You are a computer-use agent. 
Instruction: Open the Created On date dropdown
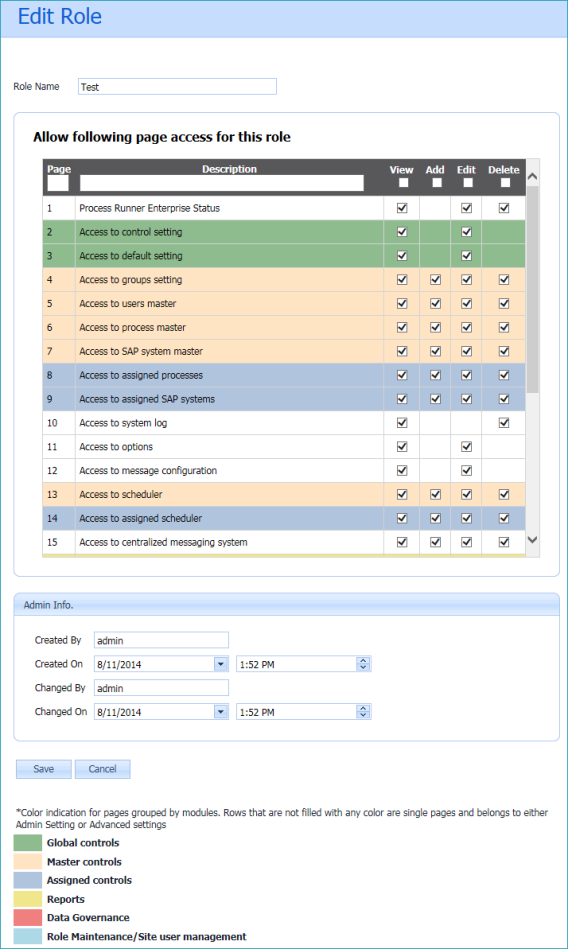pos(221,664)
